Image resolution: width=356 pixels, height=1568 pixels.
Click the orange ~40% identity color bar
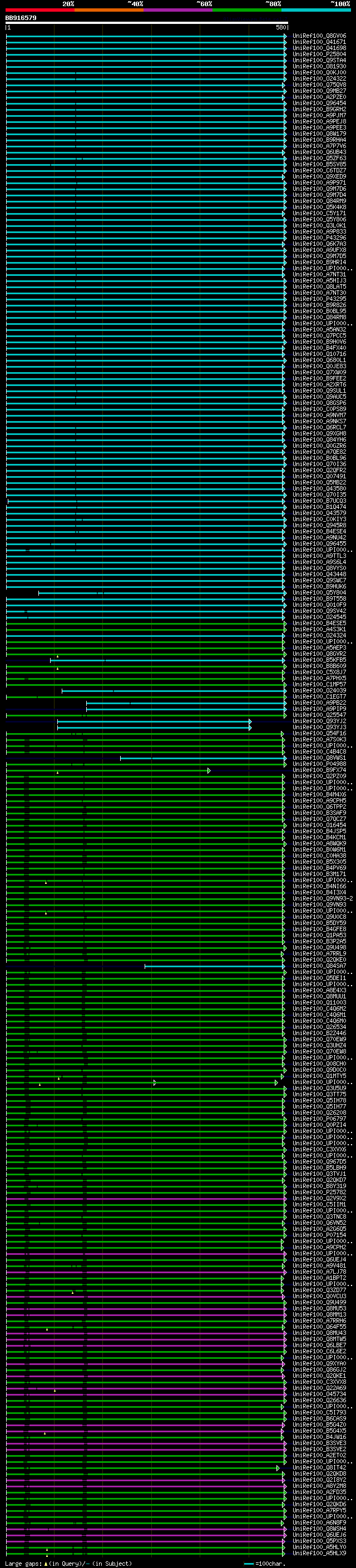(109, 10)
